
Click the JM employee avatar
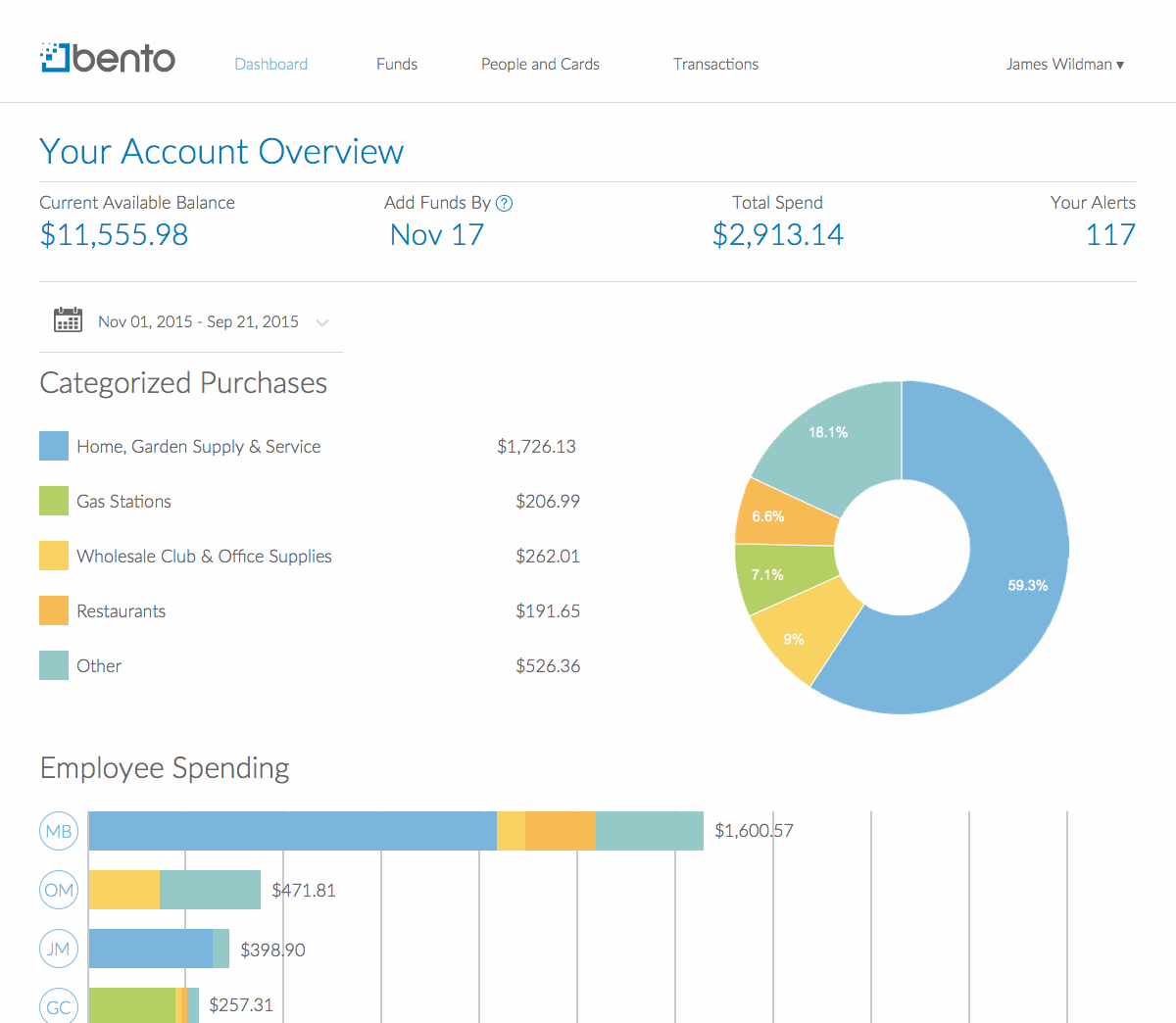click(x=59, y=949)
